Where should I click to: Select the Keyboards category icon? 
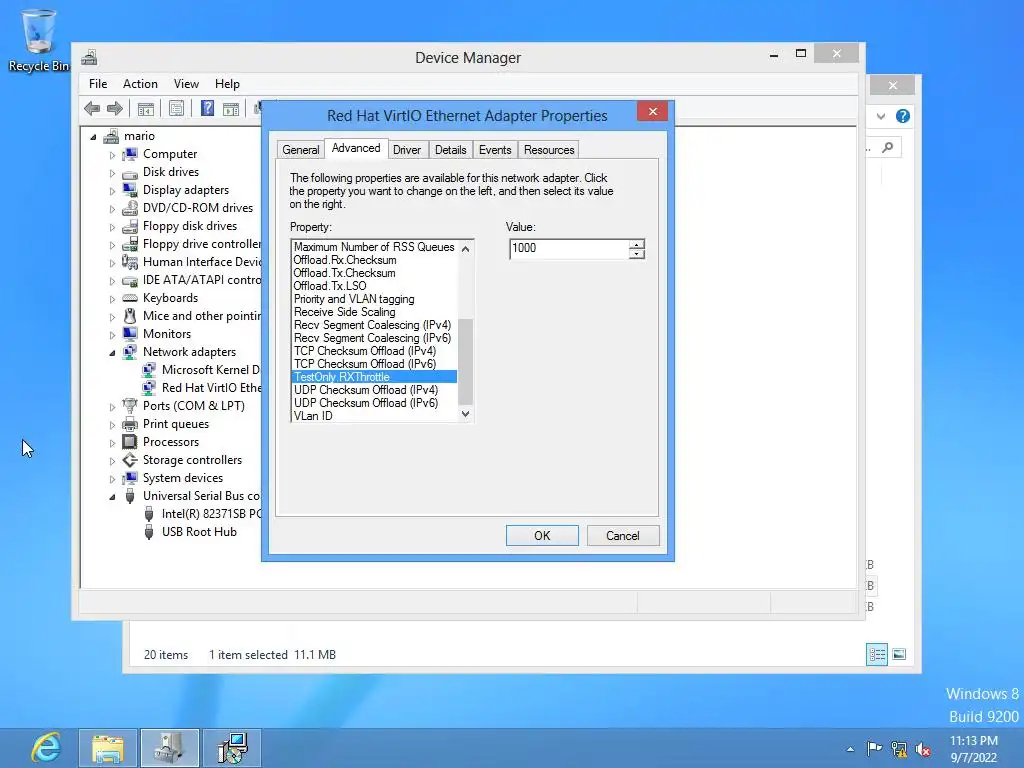click(x=130, y=298)
